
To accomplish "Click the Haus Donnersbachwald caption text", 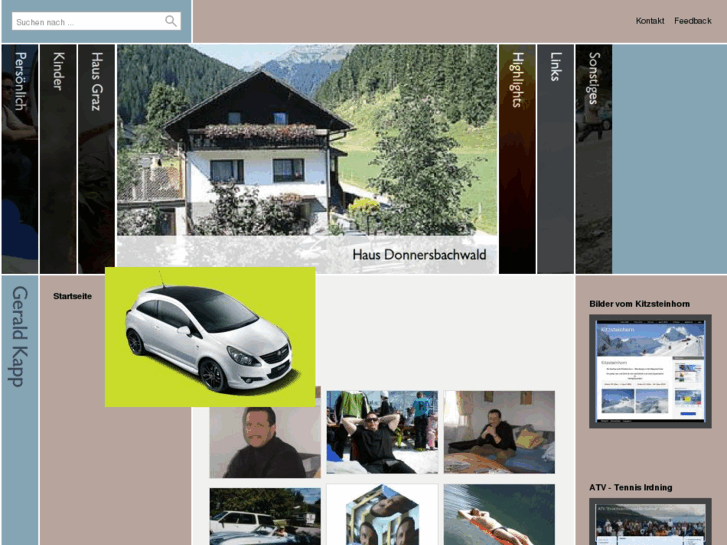I will coord(419,255).
